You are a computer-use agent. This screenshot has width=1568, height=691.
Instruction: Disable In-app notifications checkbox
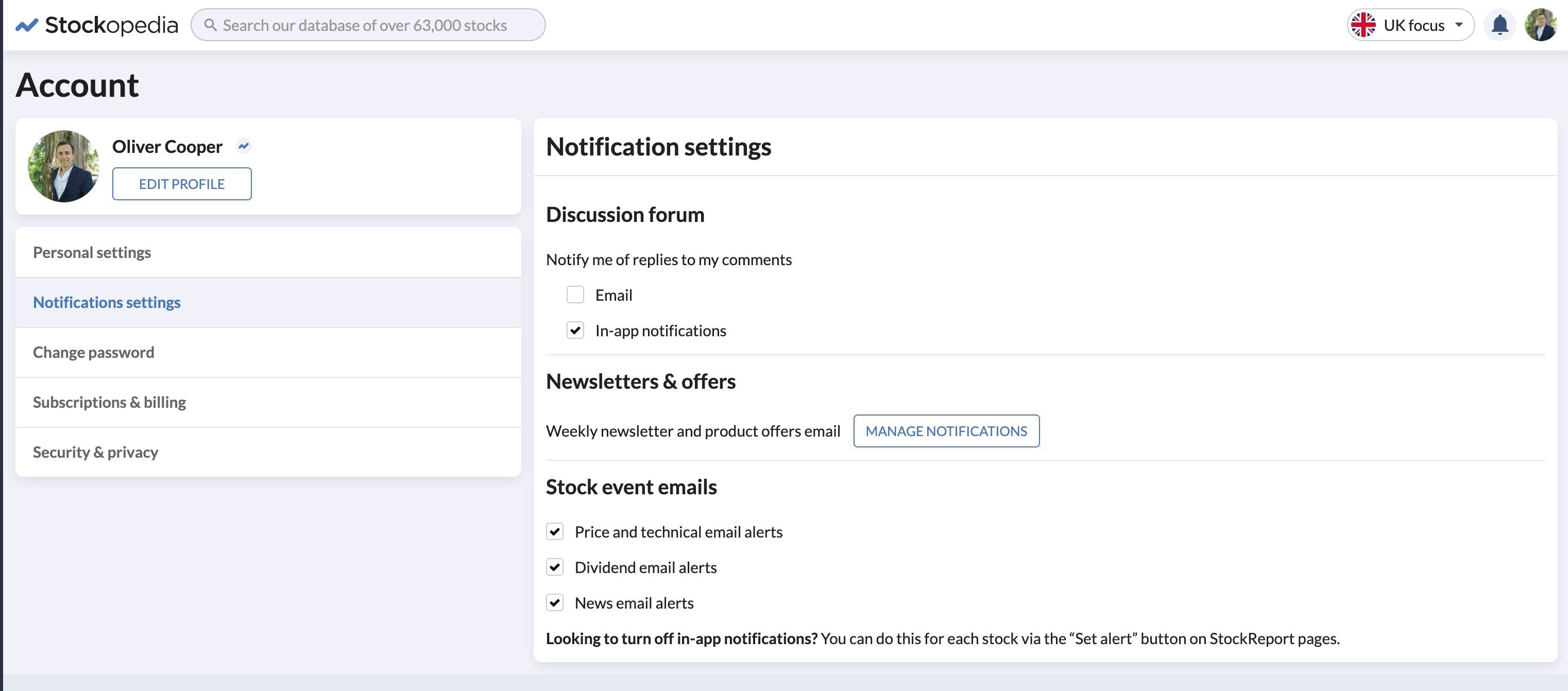point(575,330)
